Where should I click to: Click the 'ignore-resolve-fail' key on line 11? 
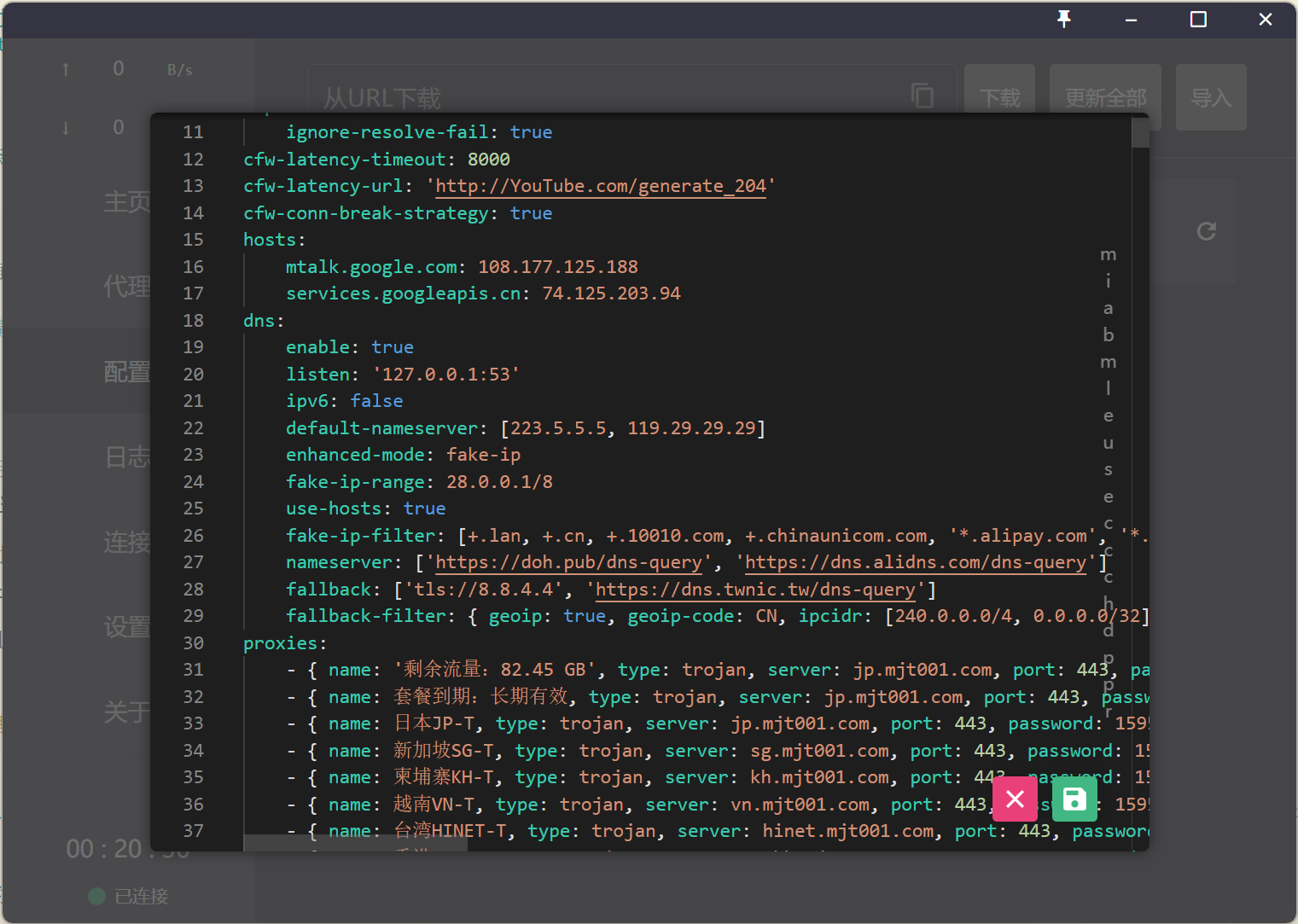click(x=387, y=132)
